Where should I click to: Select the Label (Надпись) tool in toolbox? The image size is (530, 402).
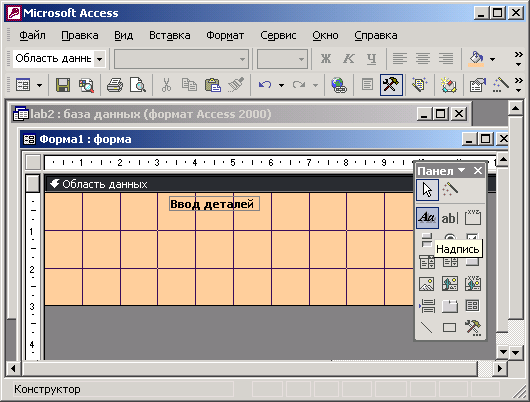(427, 218)
